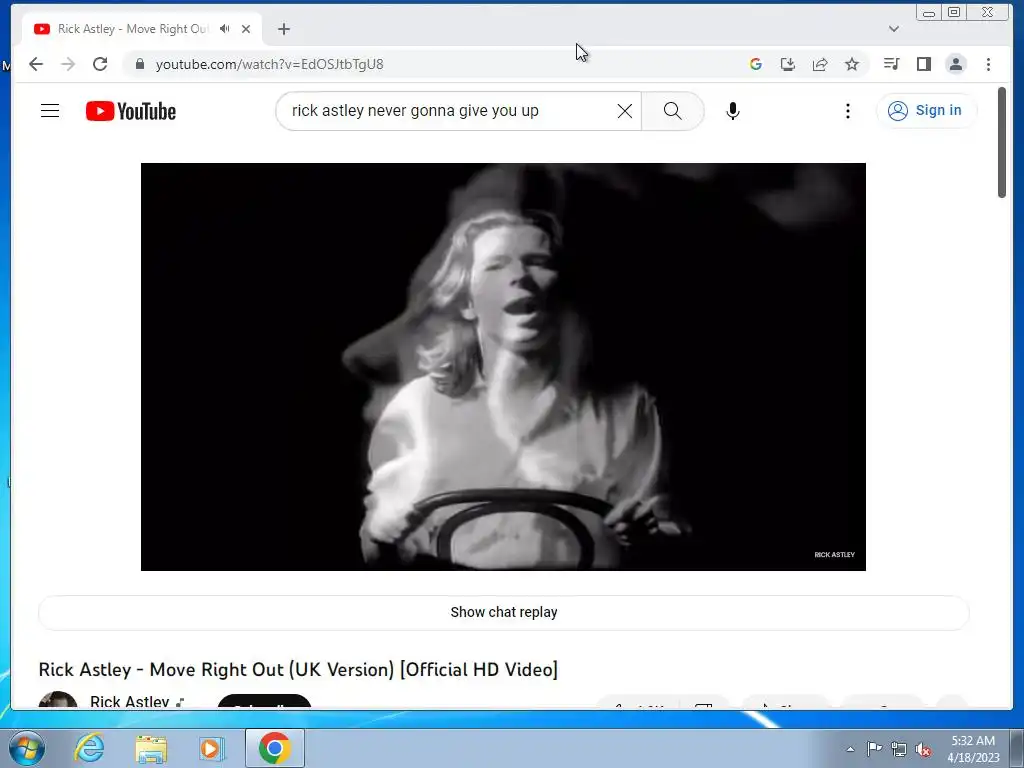Toggle the Chrome side panel

pyautogui.click(x=923, y=64)
